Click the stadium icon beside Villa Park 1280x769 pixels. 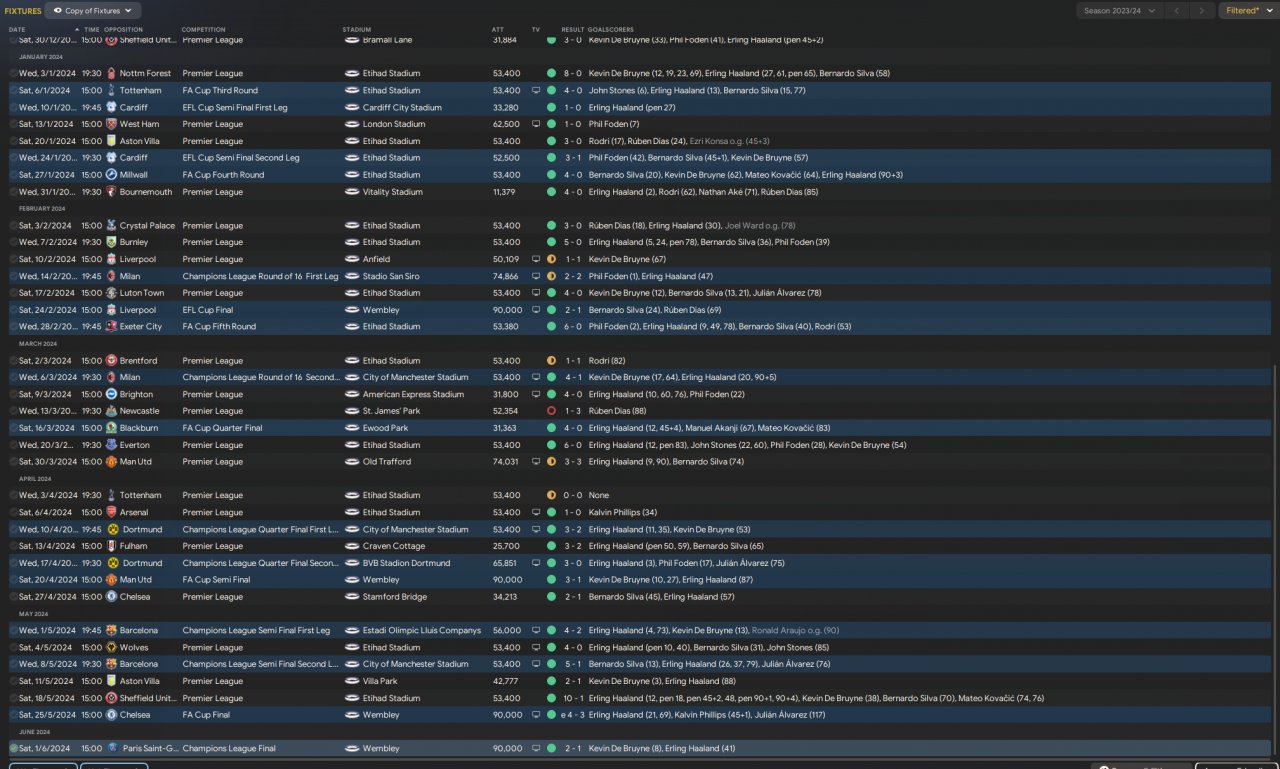(x=351, y=681)
